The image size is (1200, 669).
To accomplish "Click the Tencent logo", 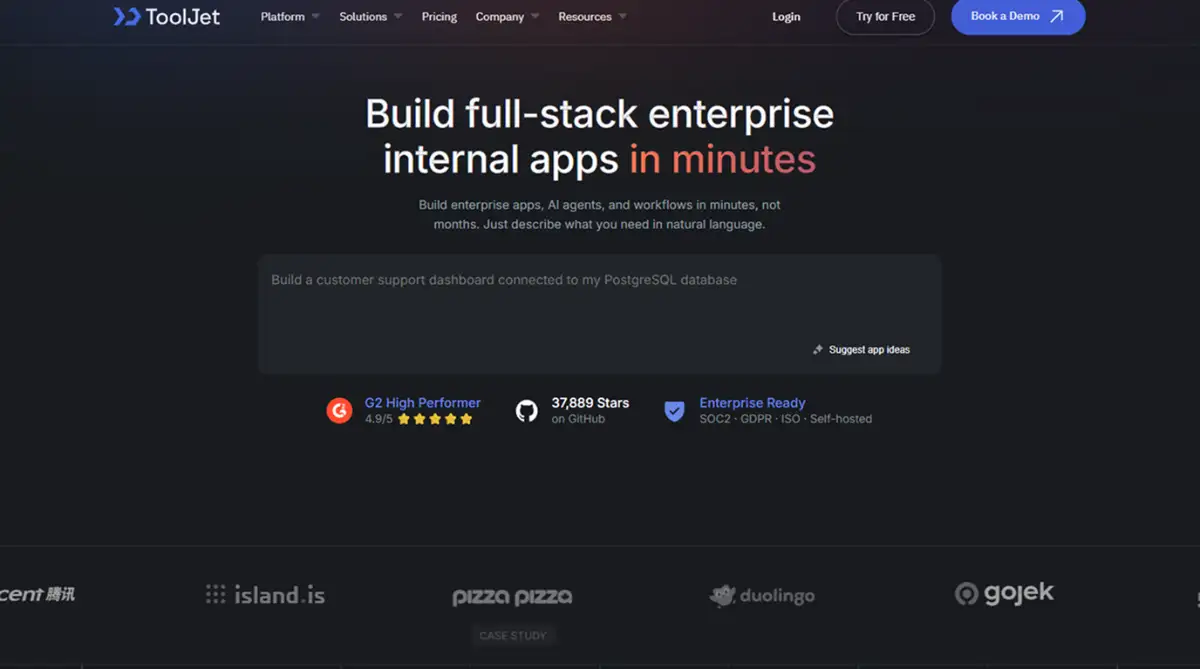I will pyautogui.click(x=37, y=594).
